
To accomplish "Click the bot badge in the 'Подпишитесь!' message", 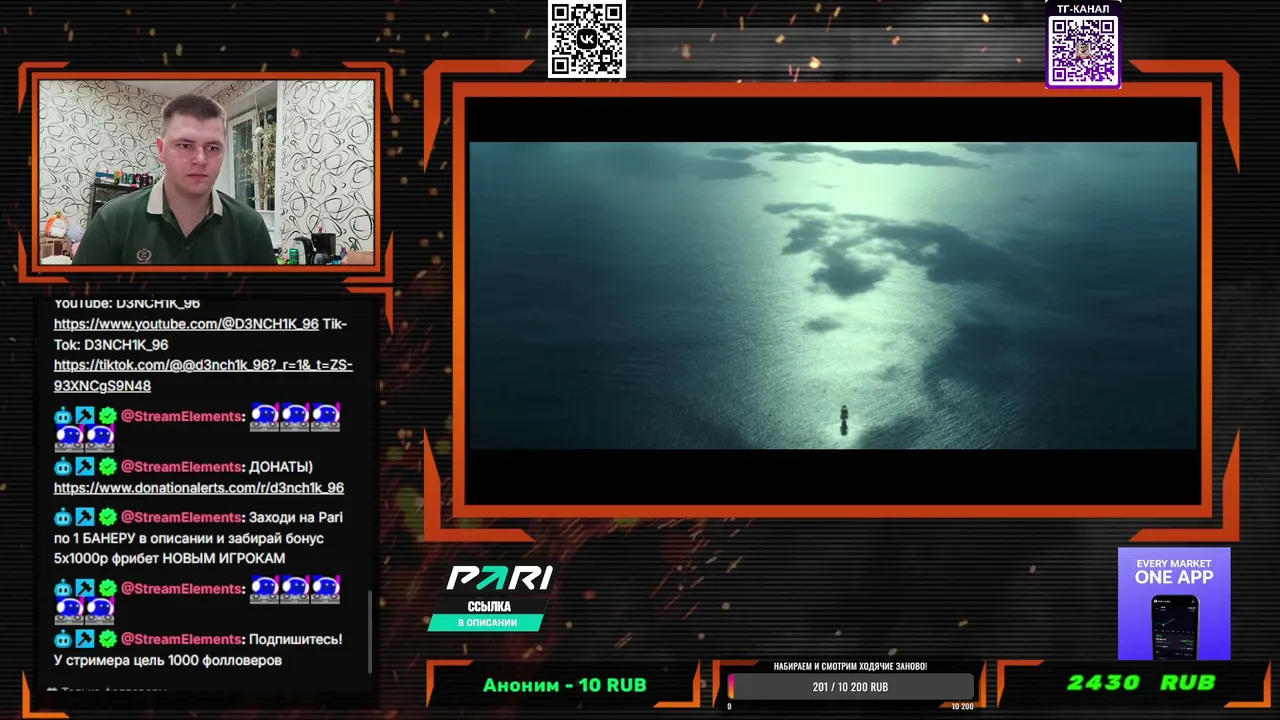I will pyautogui.click(x=63, y=639).
